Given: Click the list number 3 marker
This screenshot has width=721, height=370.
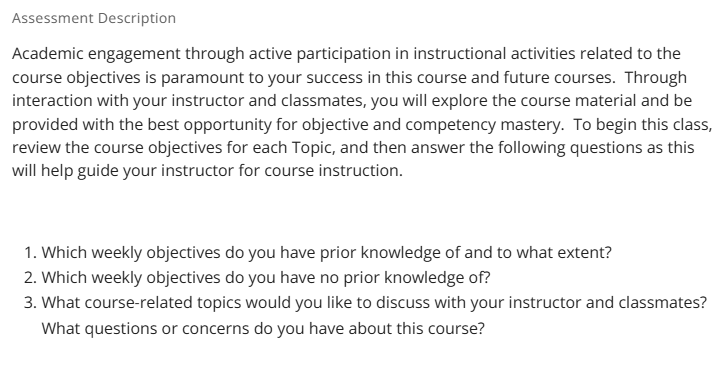Looking at the screenshot, I should click(30, 303).
